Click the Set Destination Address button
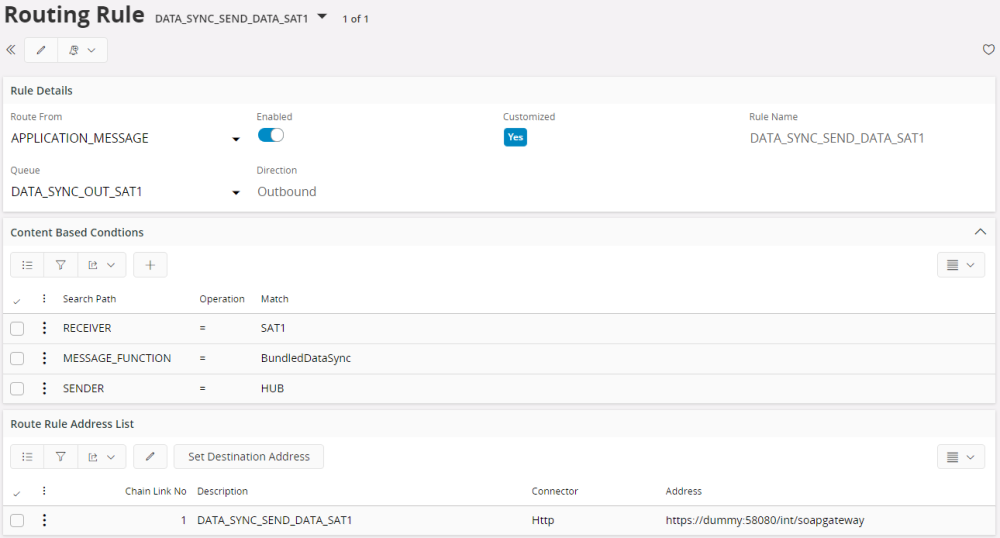Image resolution: width=1000 pixels, height=538 pixels. pos(249,457)
